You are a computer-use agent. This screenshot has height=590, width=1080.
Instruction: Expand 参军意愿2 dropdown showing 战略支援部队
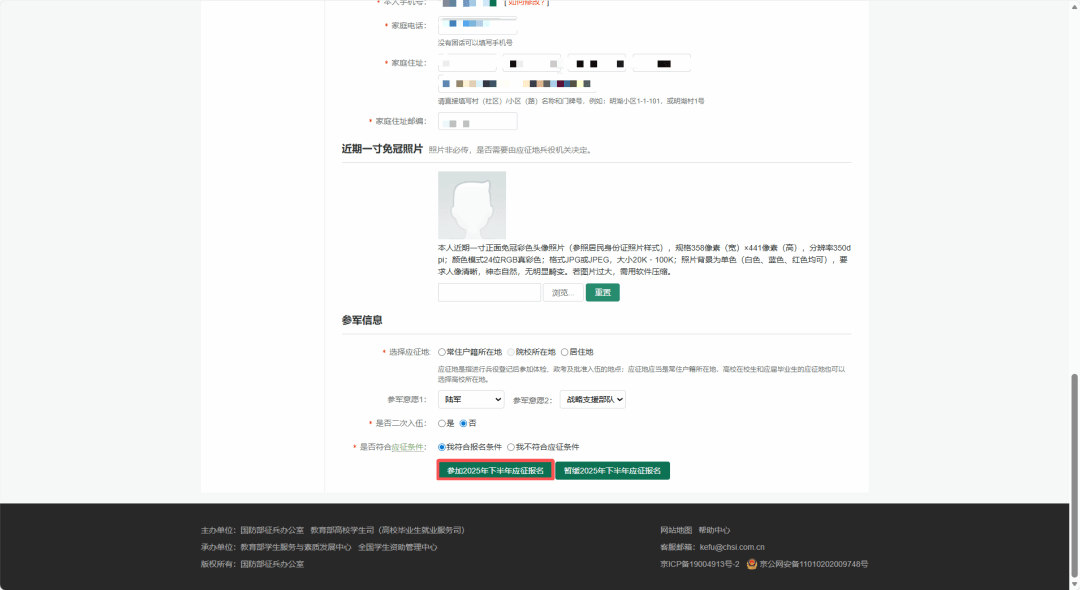[592, 400]
